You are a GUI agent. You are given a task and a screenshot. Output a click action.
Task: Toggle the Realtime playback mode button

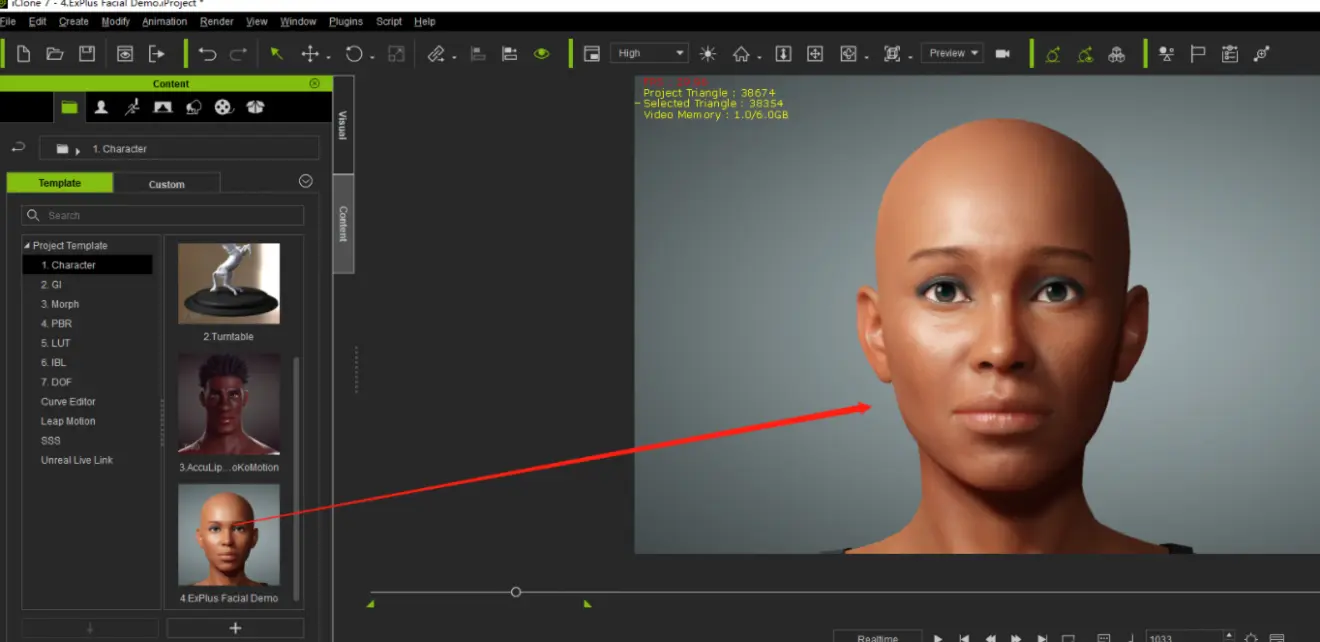tap(877, 637)
